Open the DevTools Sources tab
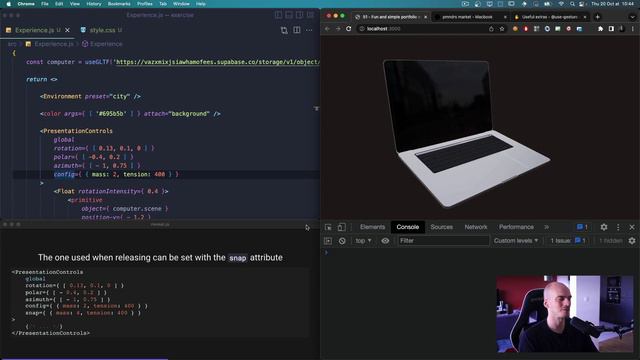This screenshot has width=640, height=360. [x=441, y=227]
